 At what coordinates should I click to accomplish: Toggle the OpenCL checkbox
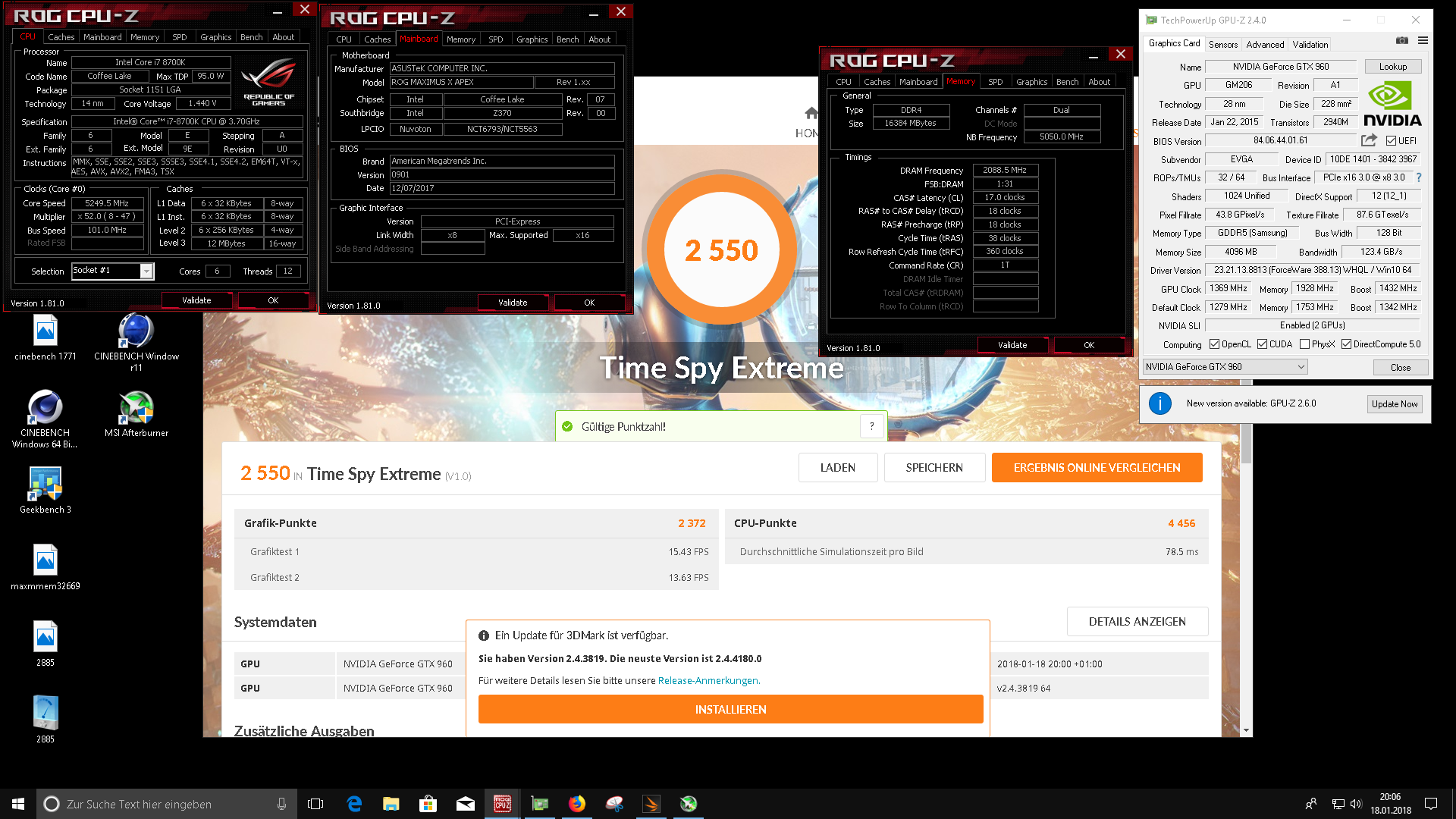[1215, 344]
